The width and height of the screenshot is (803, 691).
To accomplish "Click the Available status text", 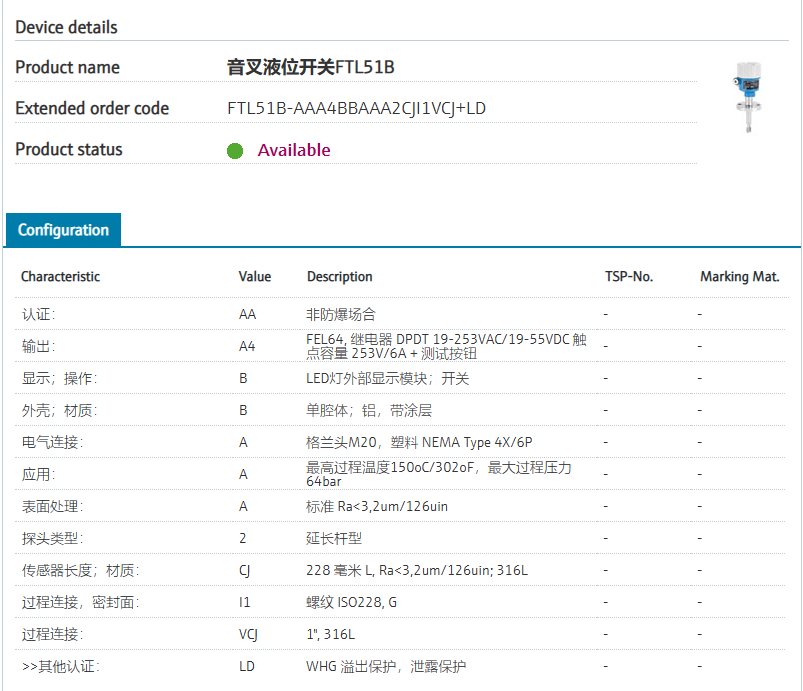I will [294, 150].
